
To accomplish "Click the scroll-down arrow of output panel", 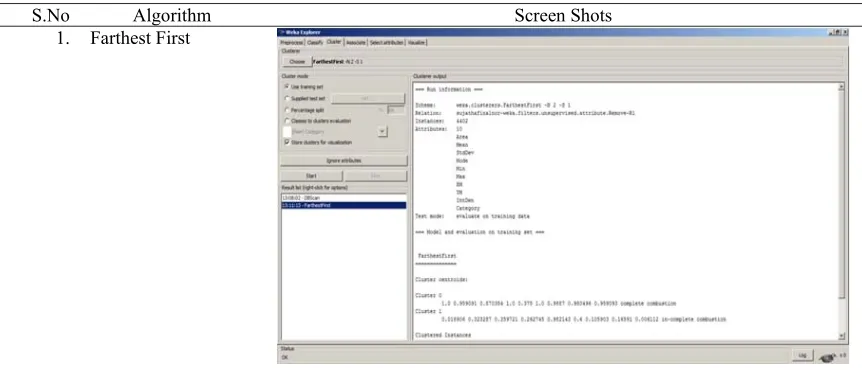I will coord(842,336).
